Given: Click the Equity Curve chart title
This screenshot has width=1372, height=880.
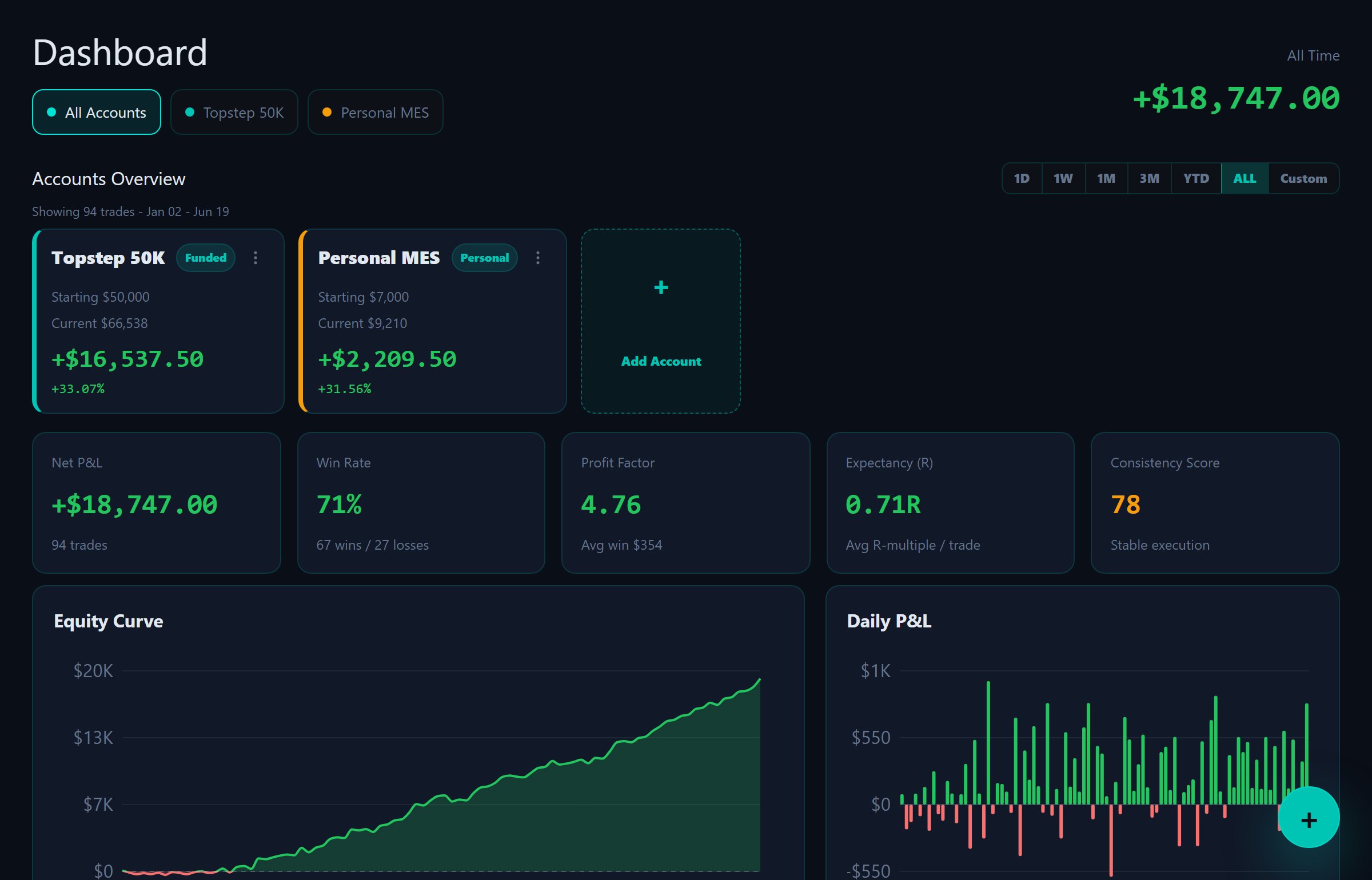Looking at the screenshot, I should pyautogui.click(x=109, y=621).
